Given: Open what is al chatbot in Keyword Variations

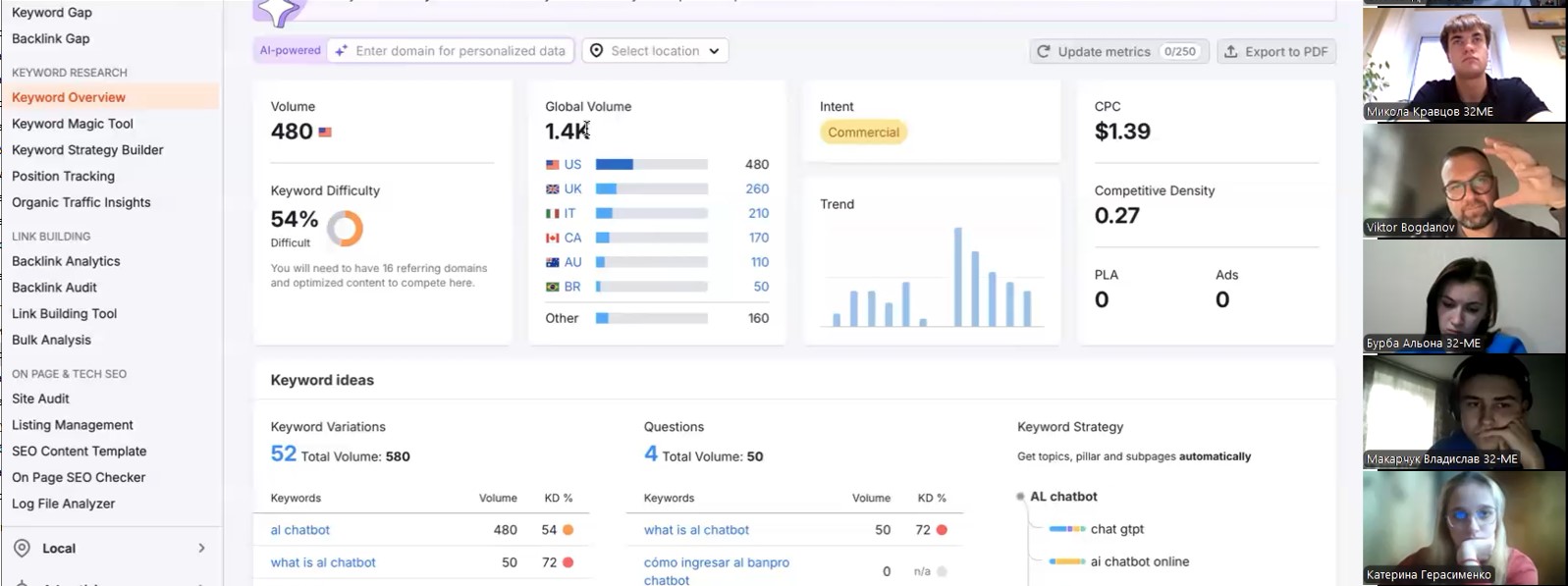Looking at the screenshot, I should coord(323,562).
